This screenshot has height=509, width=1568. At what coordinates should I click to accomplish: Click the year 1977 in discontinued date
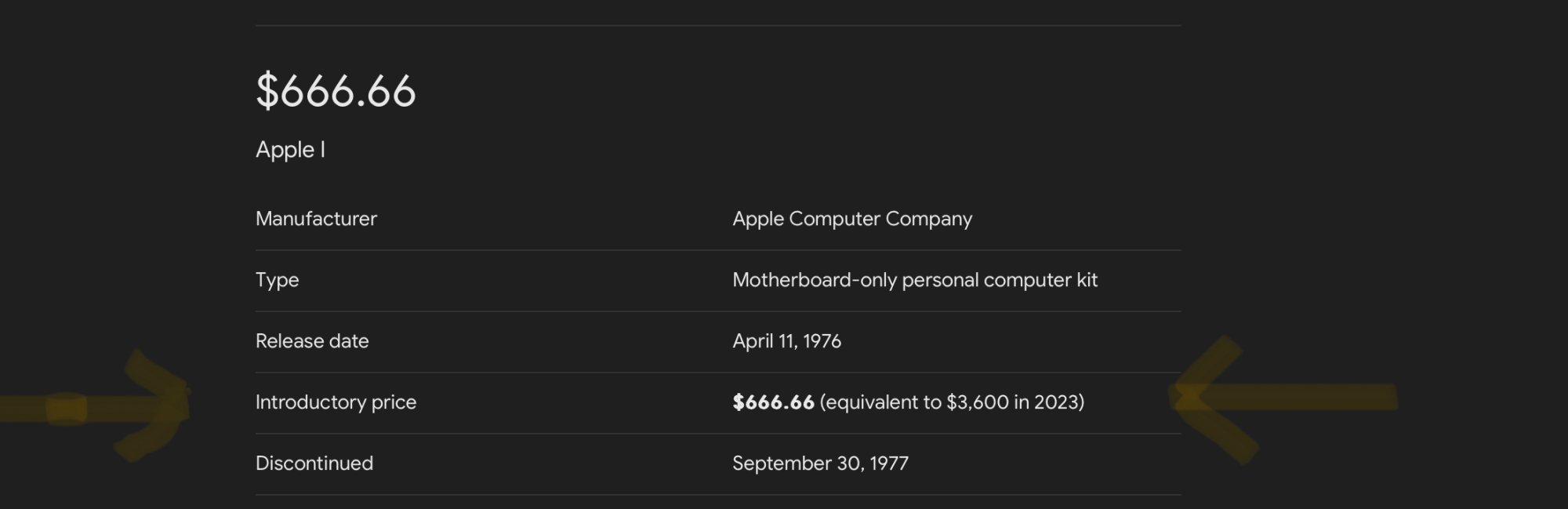tap(889, 464)
